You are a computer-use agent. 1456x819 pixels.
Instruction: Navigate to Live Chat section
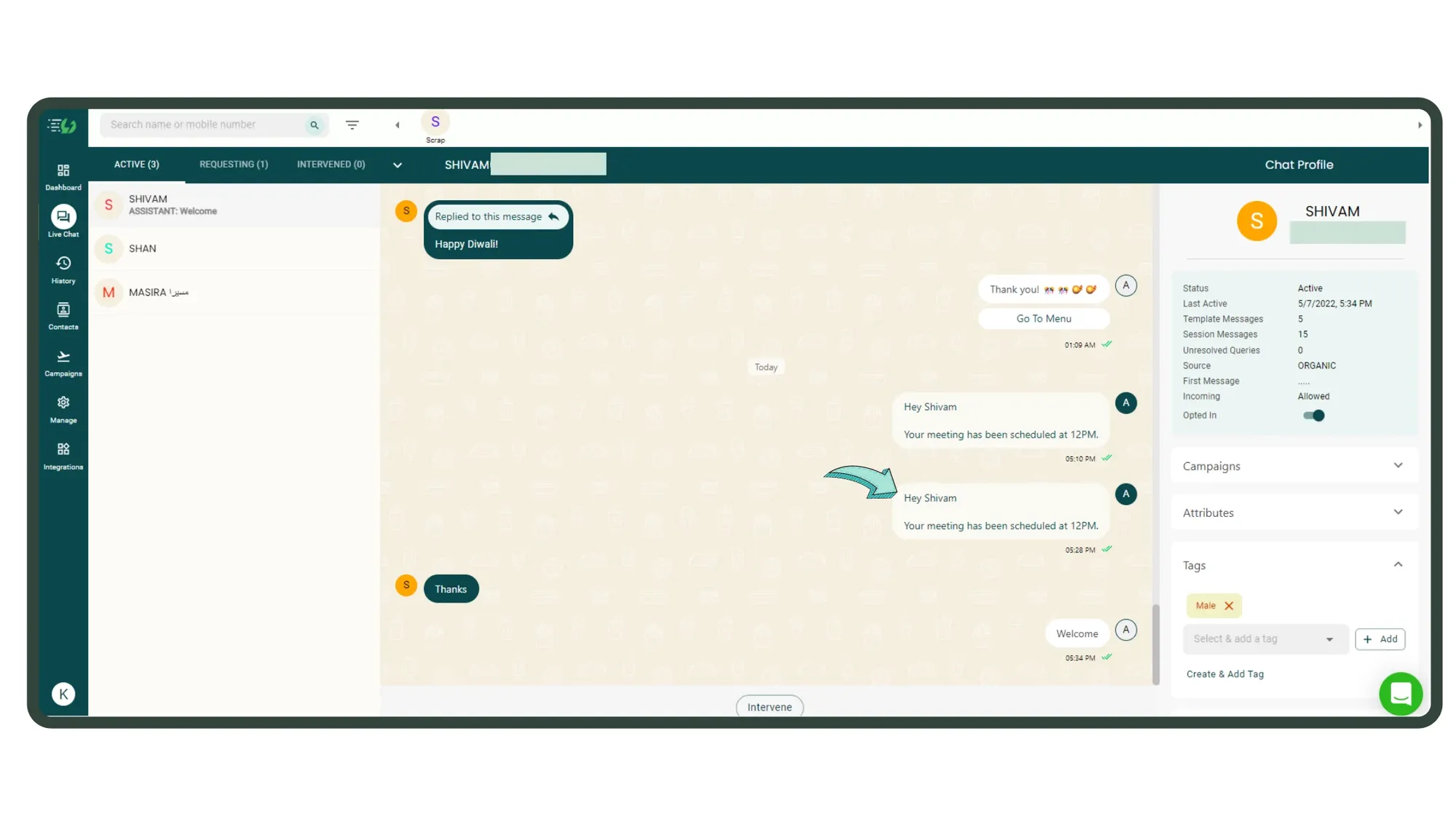(x=63, y=222)
